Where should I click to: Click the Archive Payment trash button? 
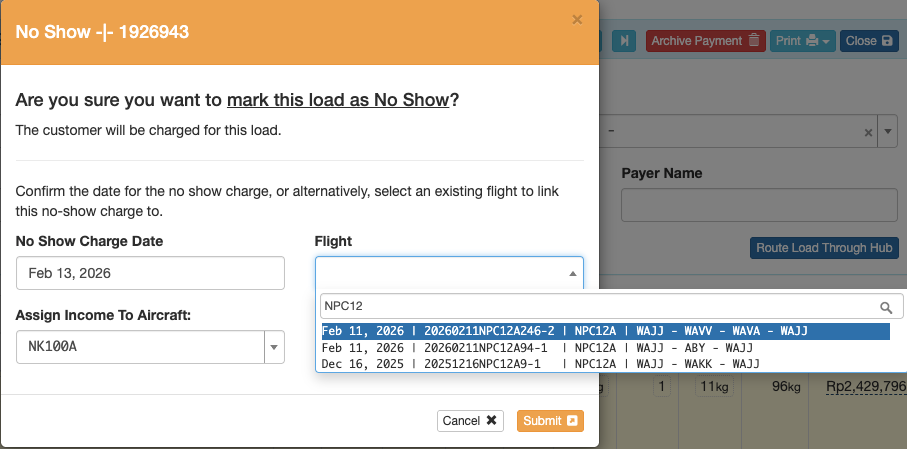click(706, 41)
